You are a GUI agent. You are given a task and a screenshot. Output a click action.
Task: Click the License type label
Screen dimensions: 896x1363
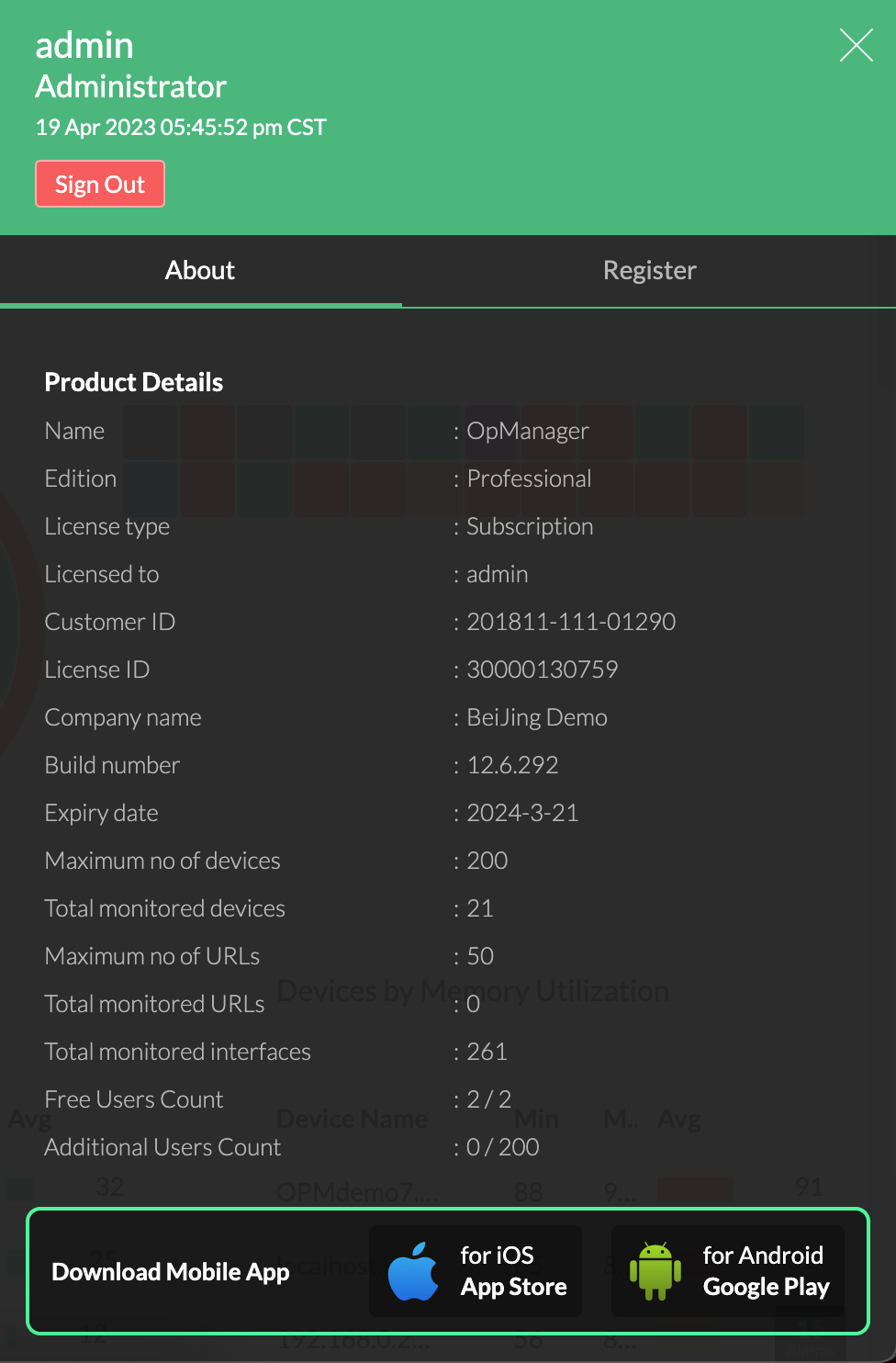(107, 526)
